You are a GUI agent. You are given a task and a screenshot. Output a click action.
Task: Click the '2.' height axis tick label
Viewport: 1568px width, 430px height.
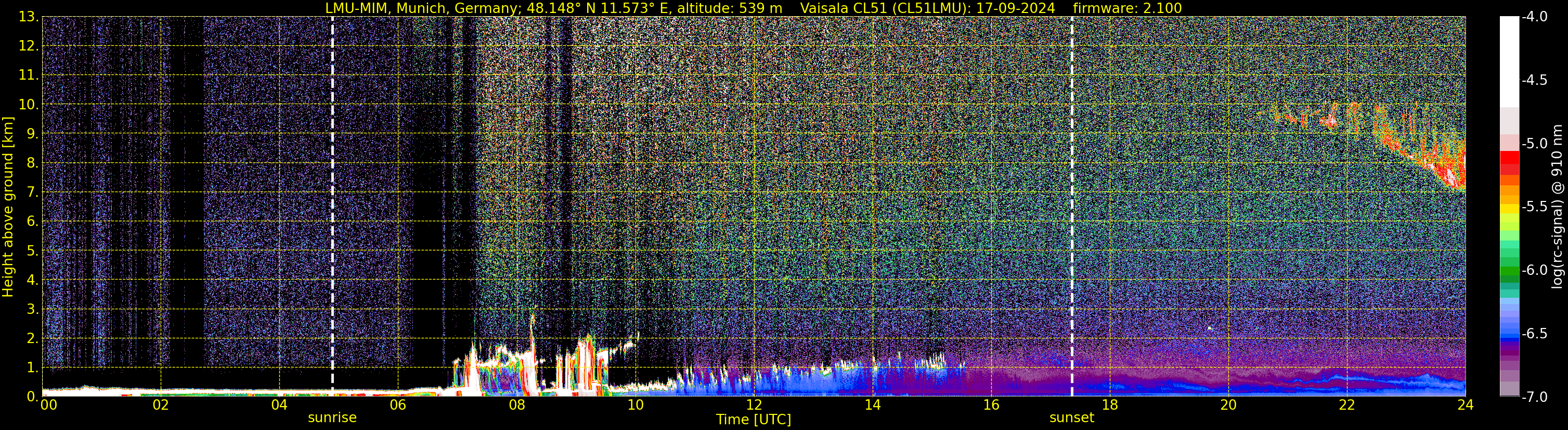pyautogui.click(x=32, y=339)
